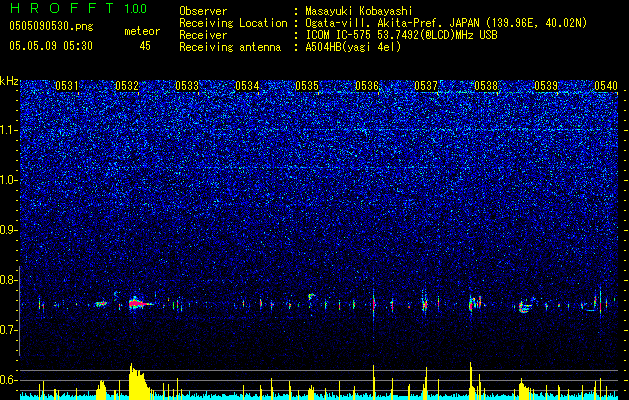
Task: Click the antenna text A504HB(yagi 4el)
Action: [x=353, y=47]
